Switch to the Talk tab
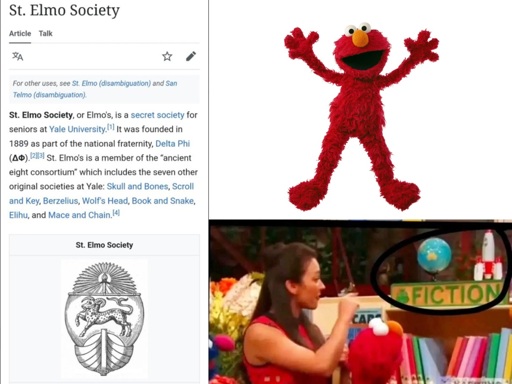This screenshot has width=512, height=384. [x=45, y=33]
